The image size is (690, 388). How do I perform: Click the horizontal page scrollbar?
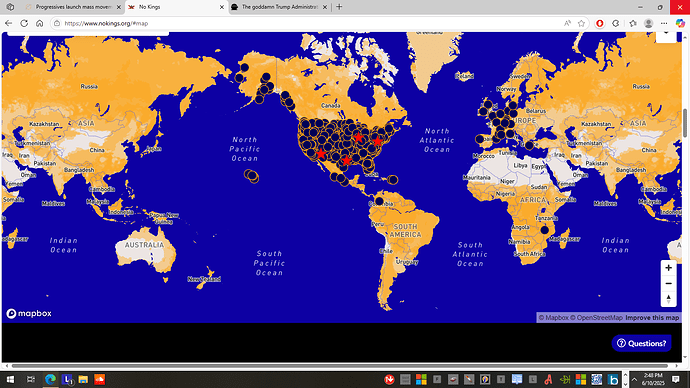(x=340, y=366)
